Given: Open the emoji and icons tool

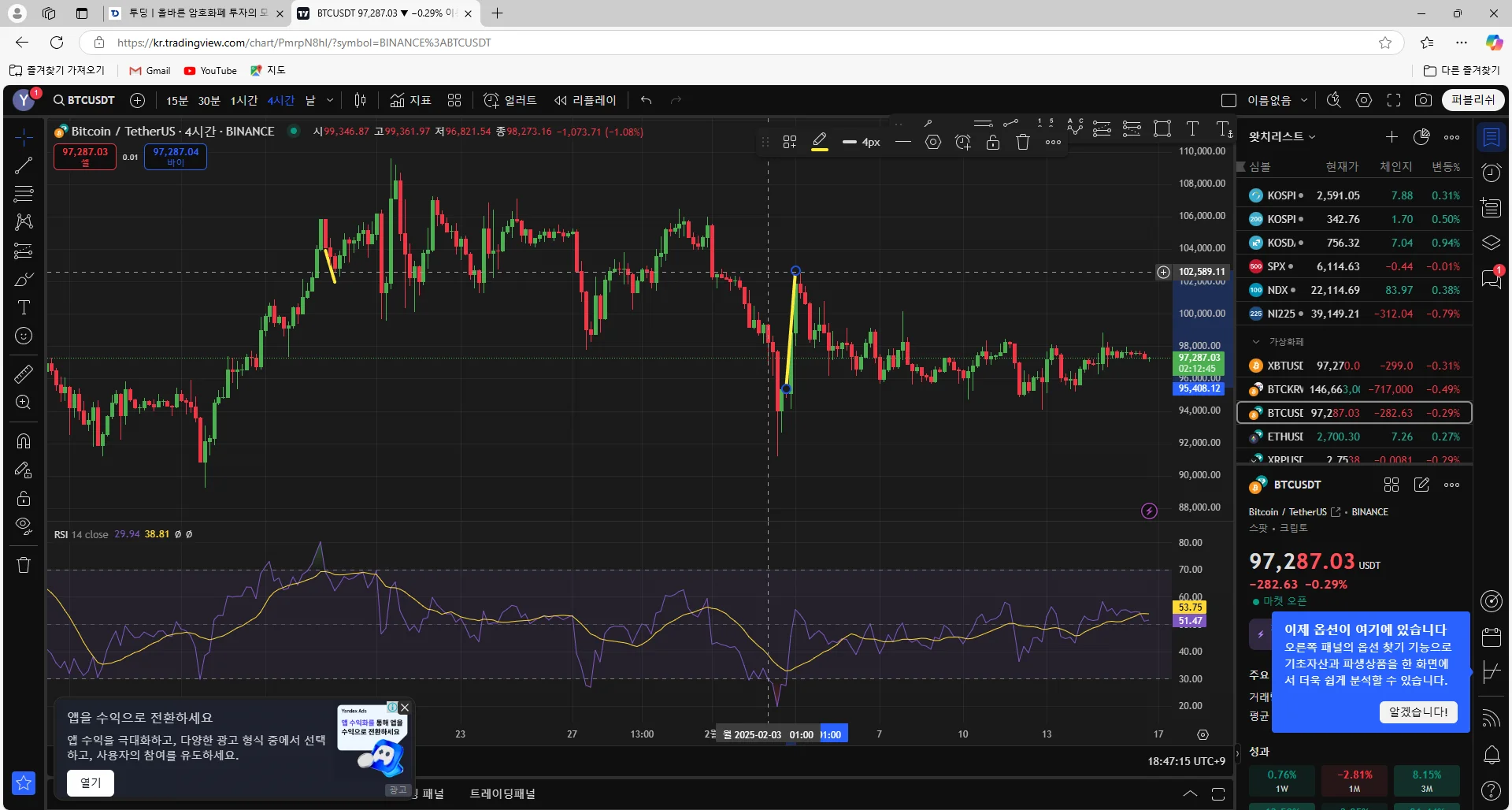Looking at the screenshot, I should point(24,336).
